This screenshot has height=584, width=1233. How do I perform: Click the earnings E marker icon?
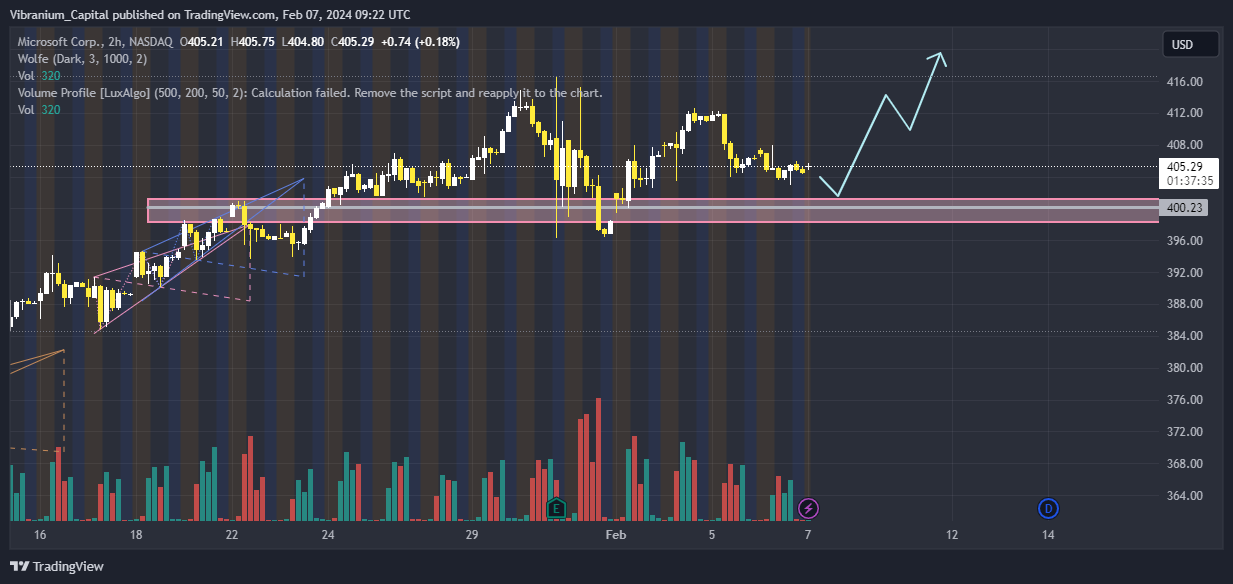[x=557, y=508]
